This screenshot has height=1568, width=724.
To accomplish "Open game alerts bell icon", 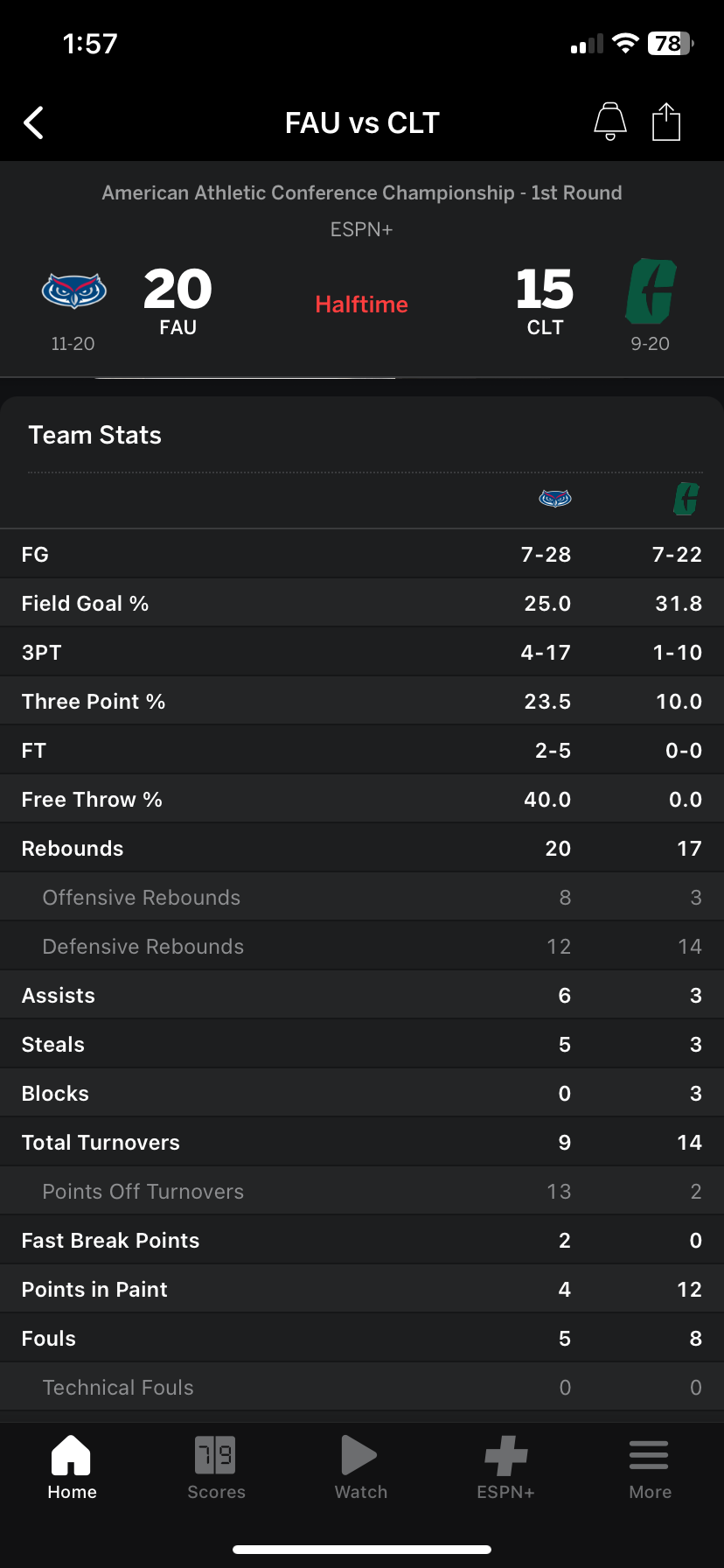I will click(x=610, y=122).
